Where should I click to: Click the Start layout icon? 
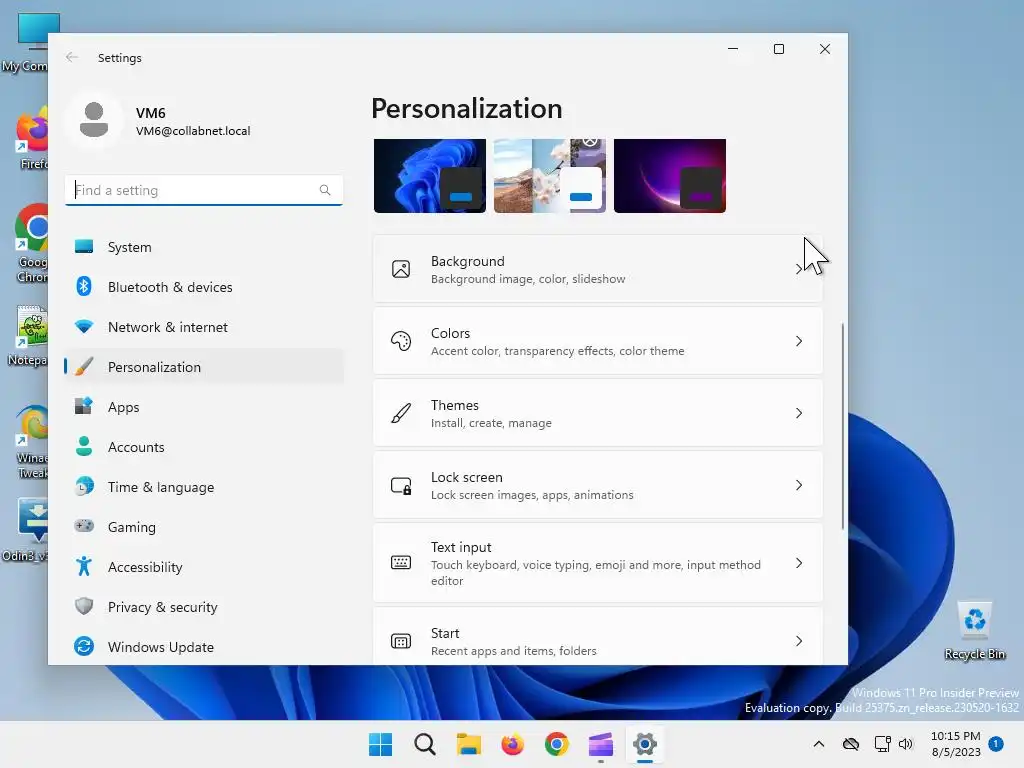401,641
